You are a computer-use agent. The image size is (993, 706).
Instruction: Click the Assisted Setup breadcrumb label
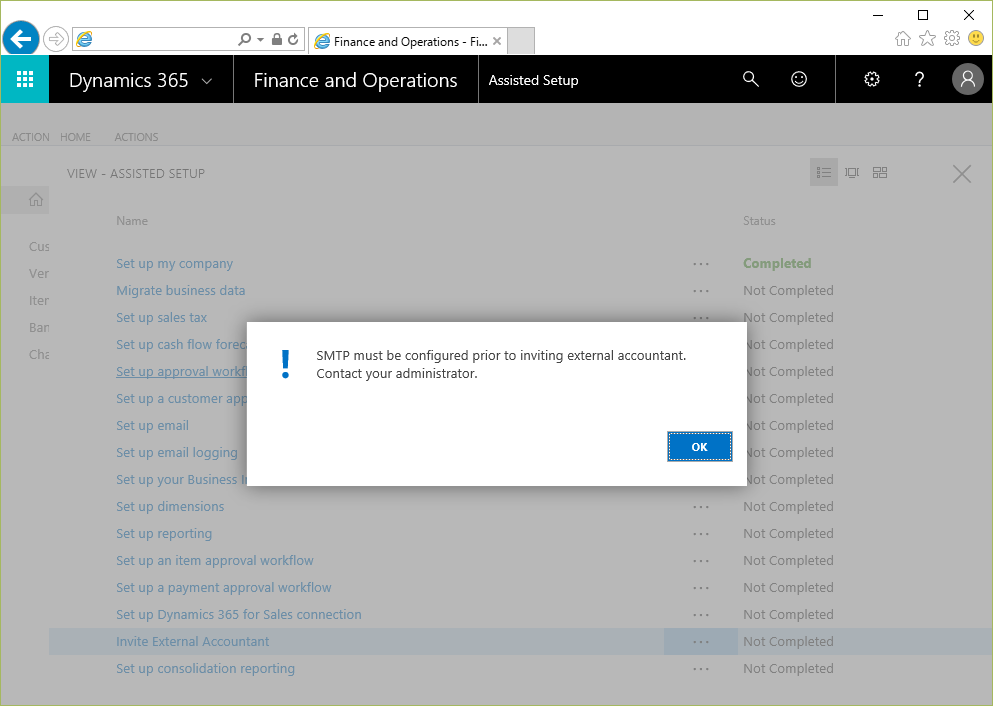pos(533,80)
